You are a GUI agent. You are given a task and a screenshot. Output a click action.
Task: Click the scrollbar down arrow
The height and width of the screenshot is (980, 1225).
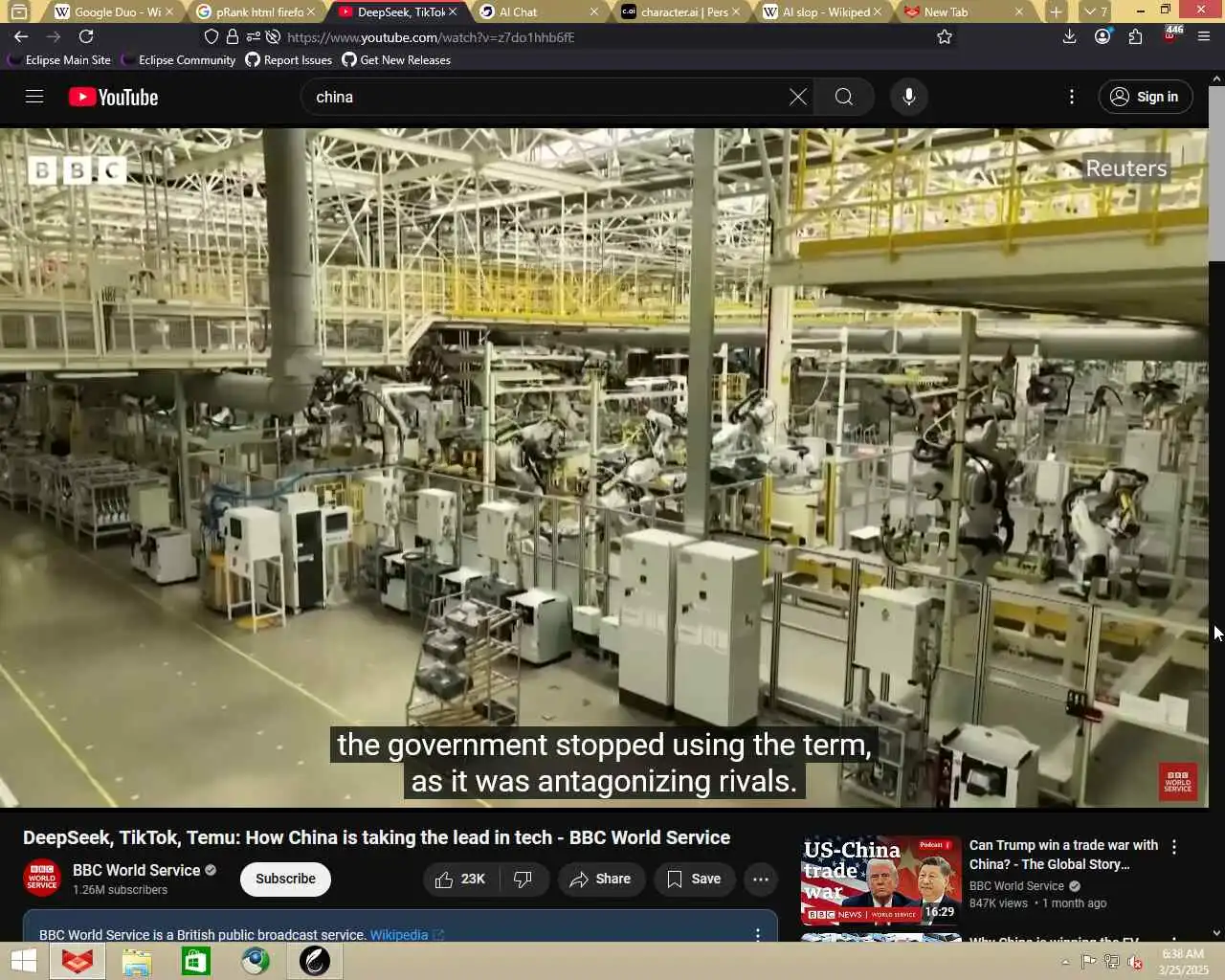point(1216,933)
